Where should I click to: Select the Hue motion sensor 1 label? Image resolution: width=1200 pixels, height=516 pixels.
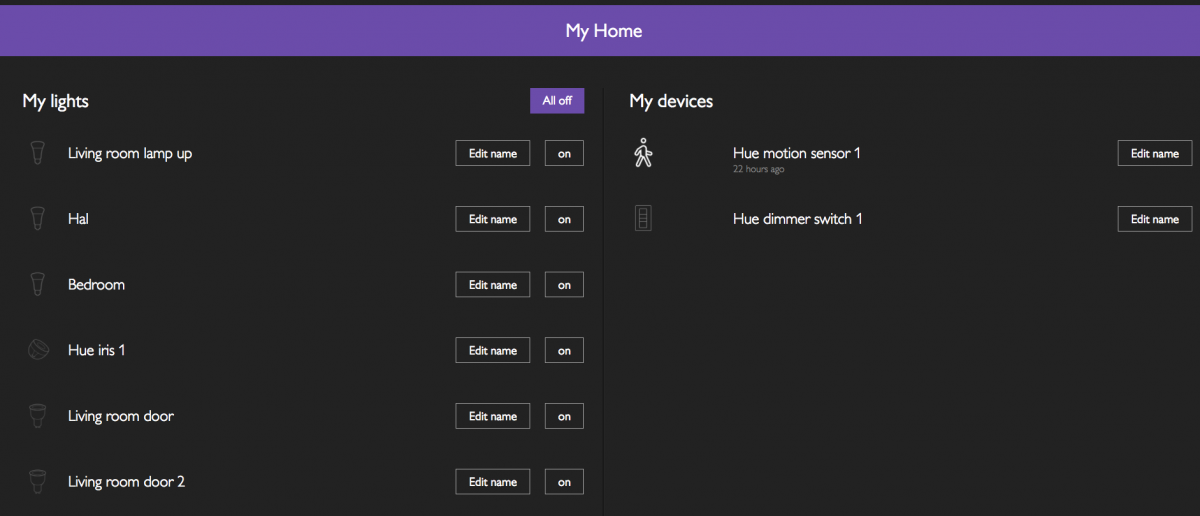(797, 153)
